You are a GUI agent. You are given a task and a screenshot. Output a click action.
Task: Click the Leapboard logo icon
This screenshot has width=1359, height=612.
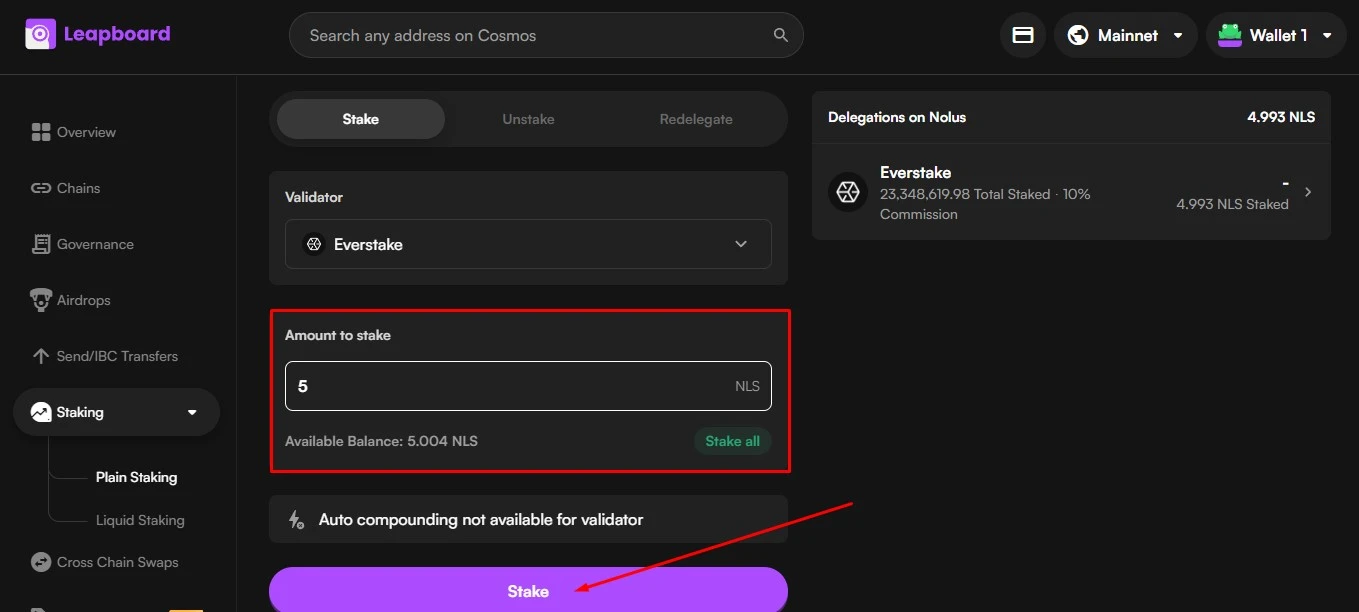[39, 34]
